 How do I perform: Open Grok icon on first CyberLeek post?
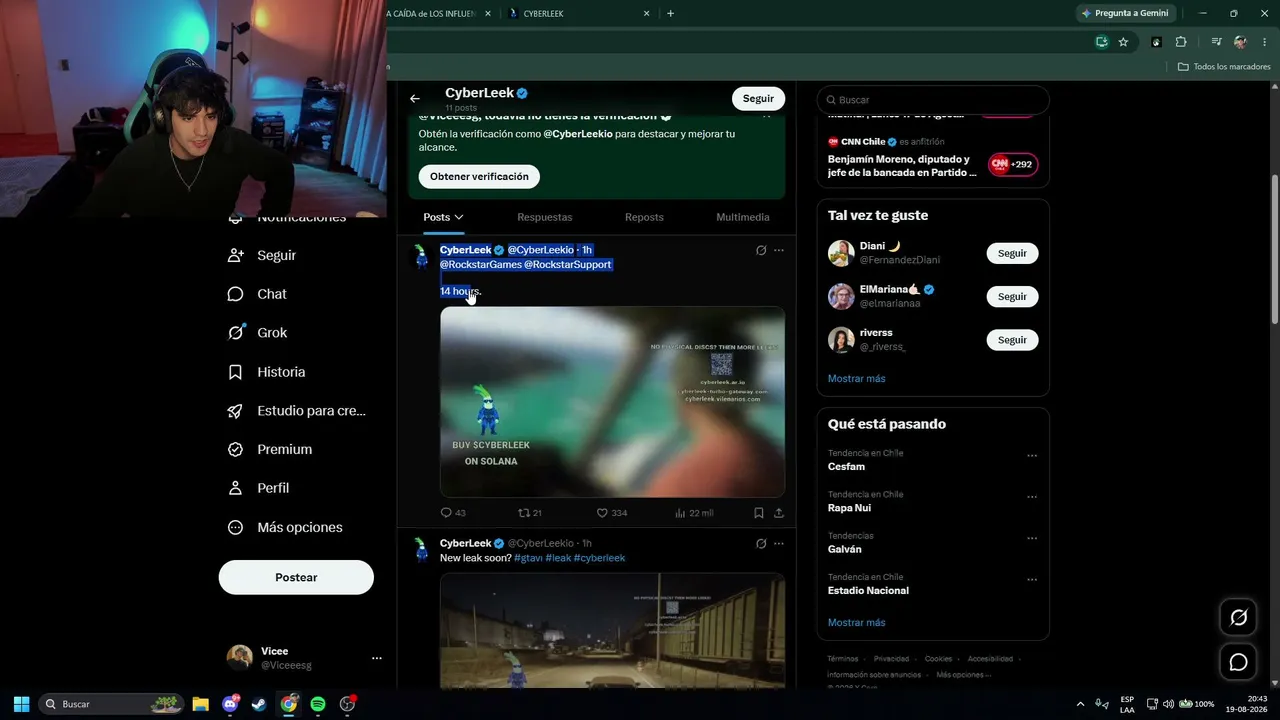coord(761,250)
